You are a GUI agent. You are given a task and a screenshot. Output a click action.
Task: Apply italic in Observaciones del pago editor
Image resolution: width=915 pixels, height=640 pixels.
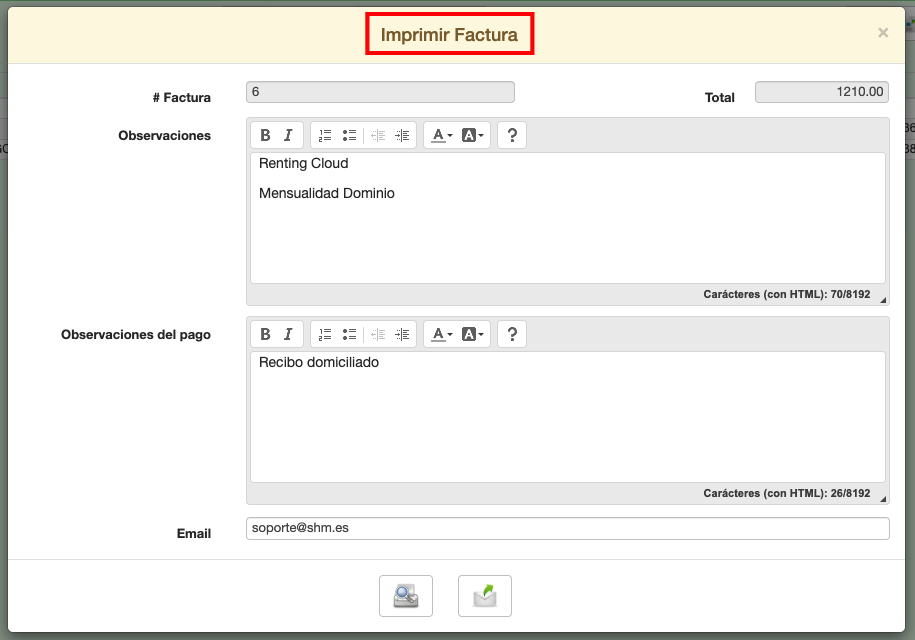click(288, 334)
